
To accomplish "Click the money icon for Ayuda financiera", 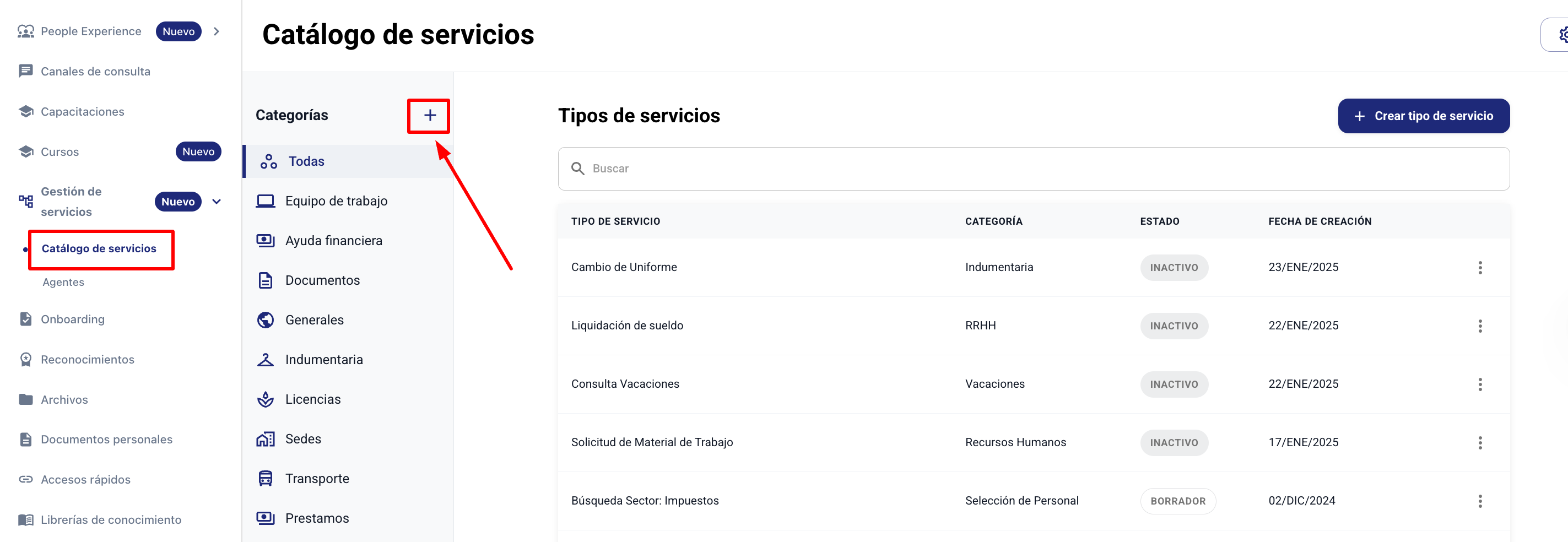I will point(266,240).
